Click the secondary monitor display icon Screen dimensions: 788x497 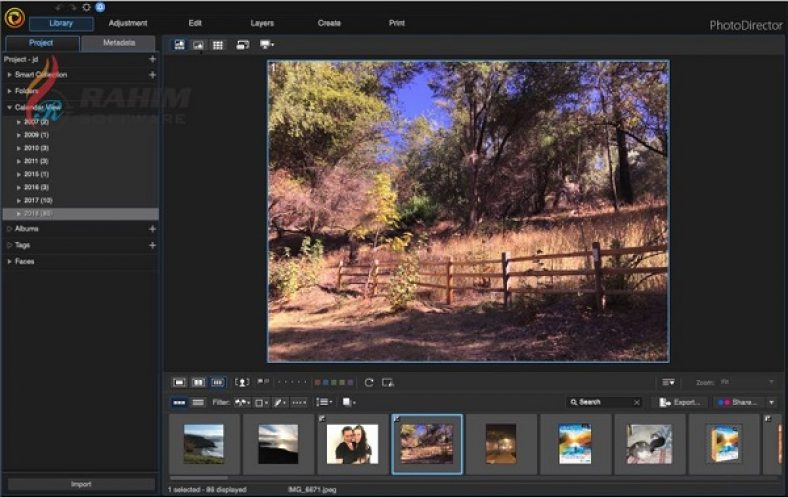coord(266,45)
